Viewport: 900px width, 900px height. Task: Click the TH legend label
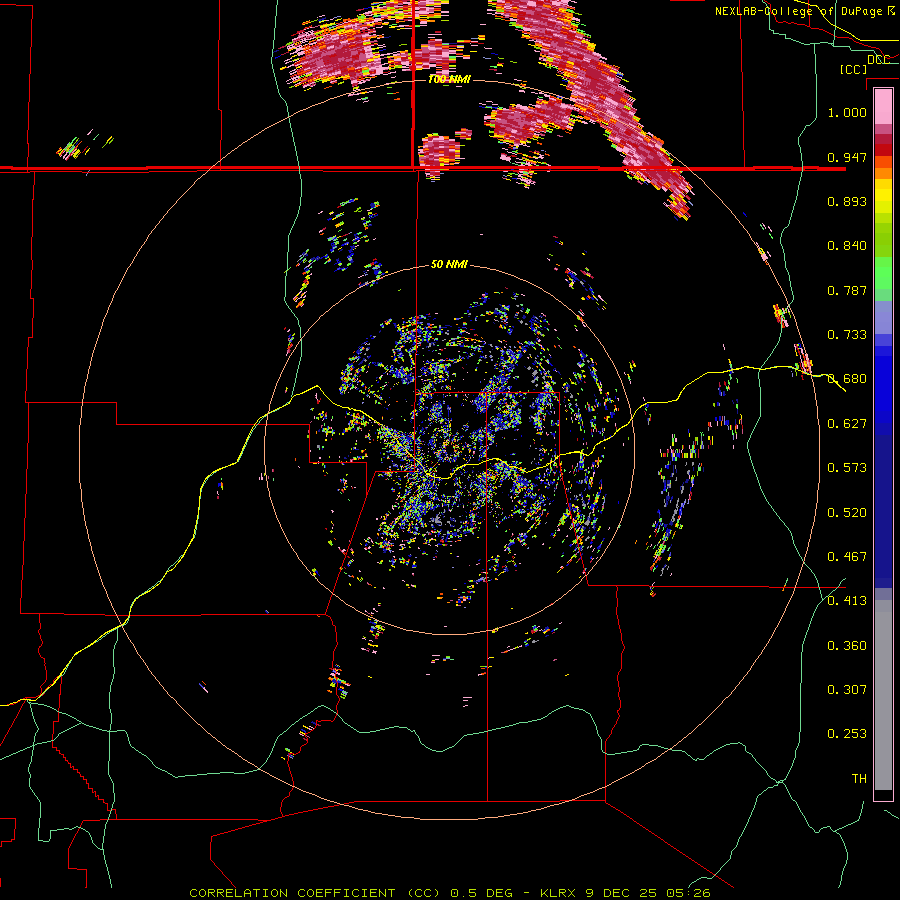pyautogui.click(x=859, y=778)
